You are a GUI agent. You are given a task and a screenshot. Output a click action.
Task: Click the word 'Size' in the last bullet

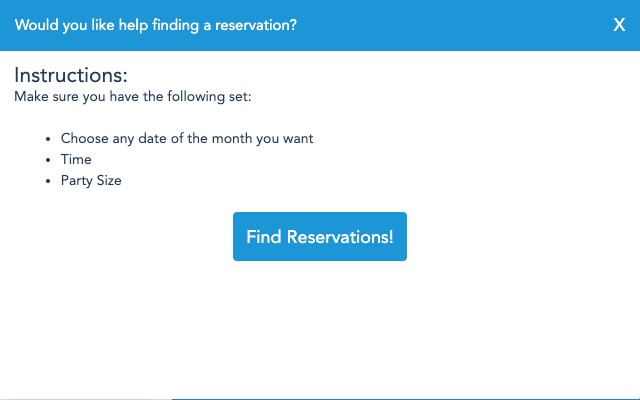(x=107, y=180)
